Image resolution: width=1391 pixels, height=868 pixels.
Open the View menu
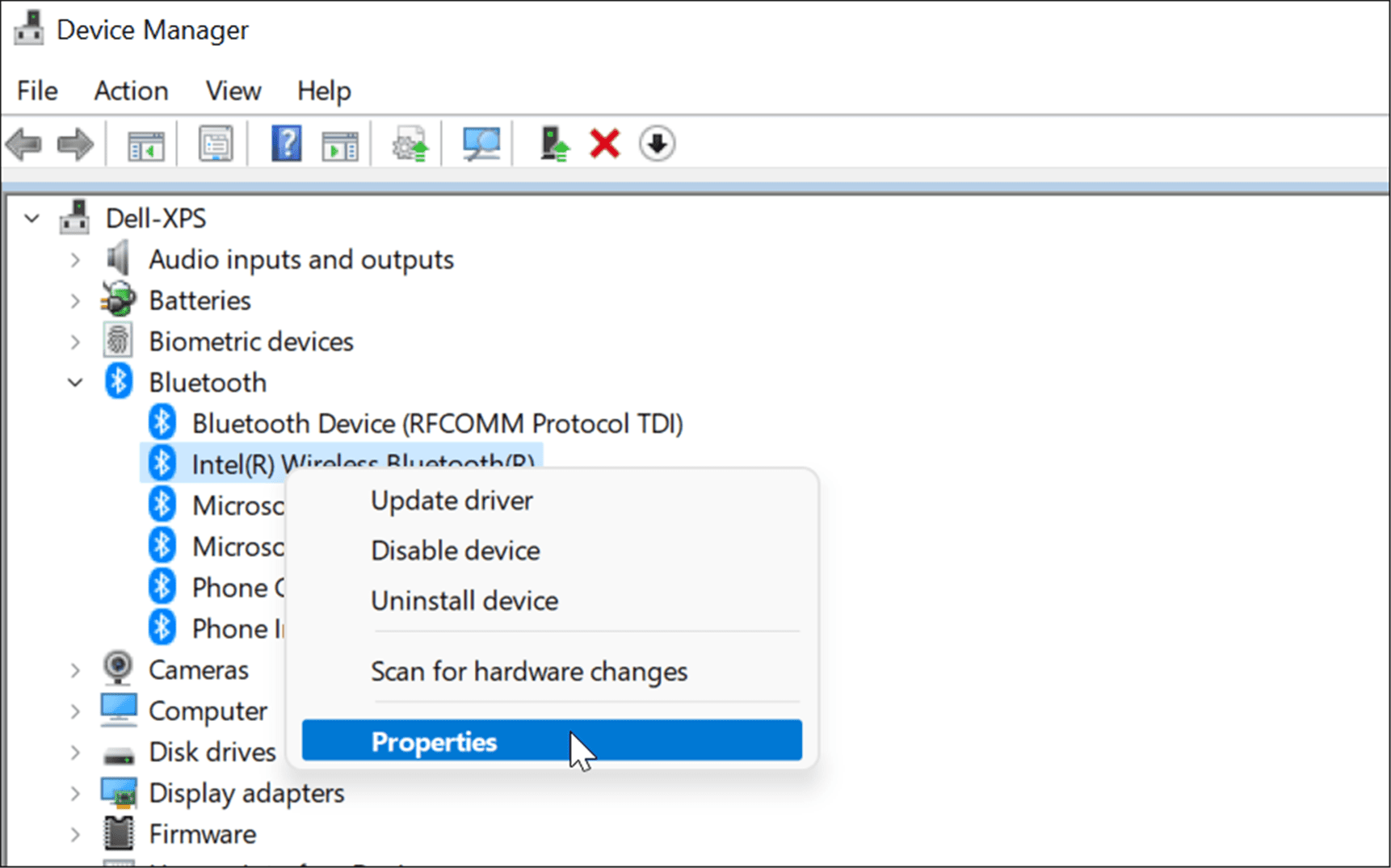click(x=233, y=91)
